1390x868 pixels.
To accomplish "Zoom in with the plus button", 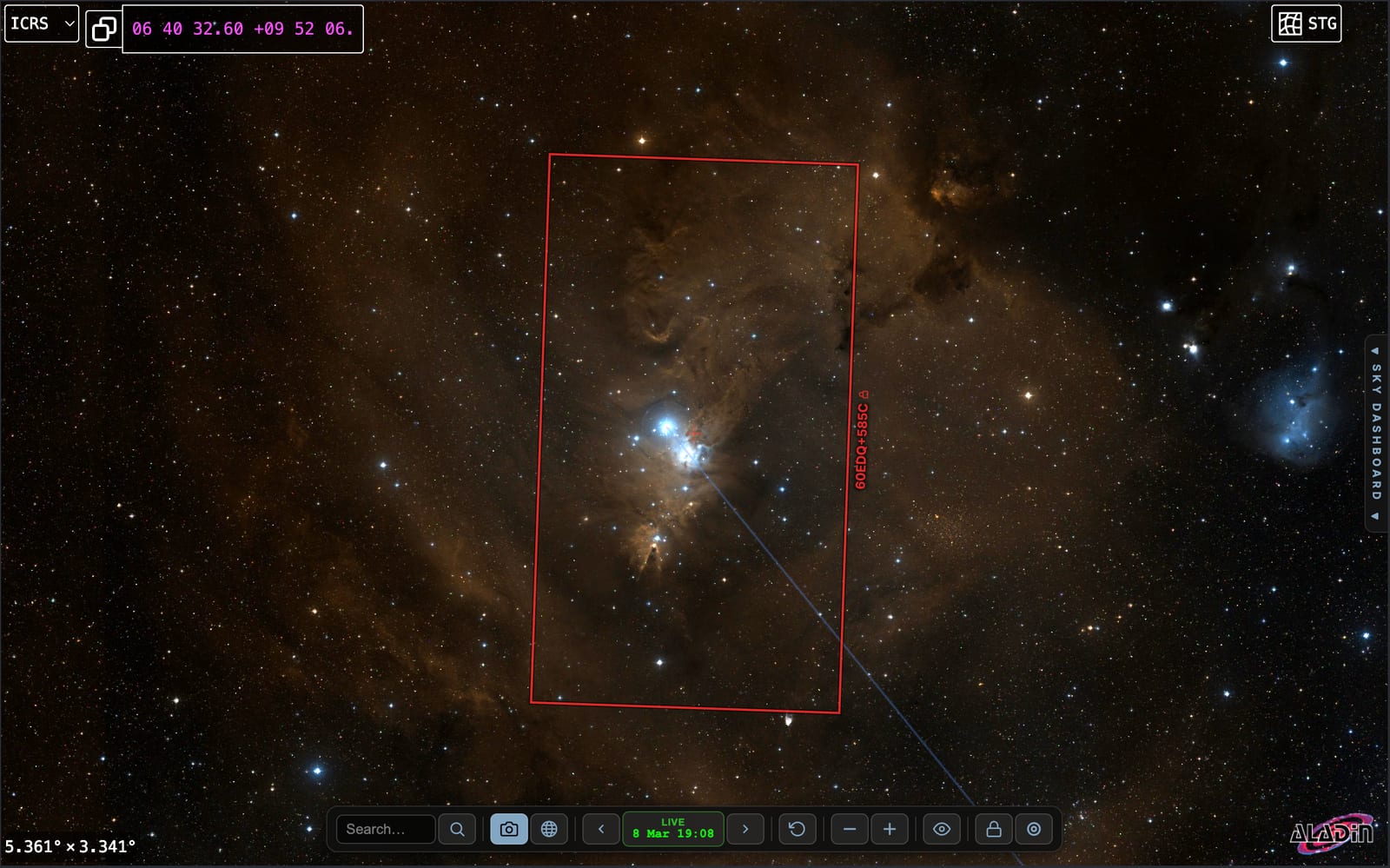I will click(x=890, y=829).
